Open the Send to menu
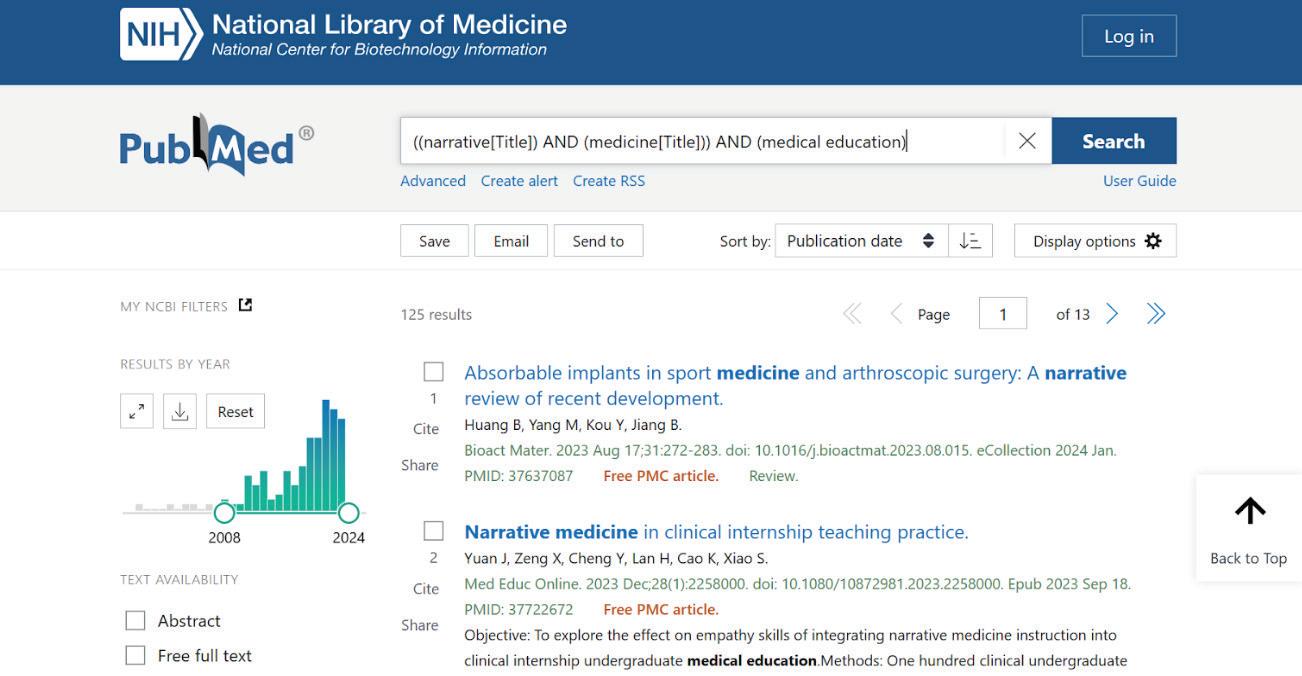1302x676 pixels. (x=598, y=241)
